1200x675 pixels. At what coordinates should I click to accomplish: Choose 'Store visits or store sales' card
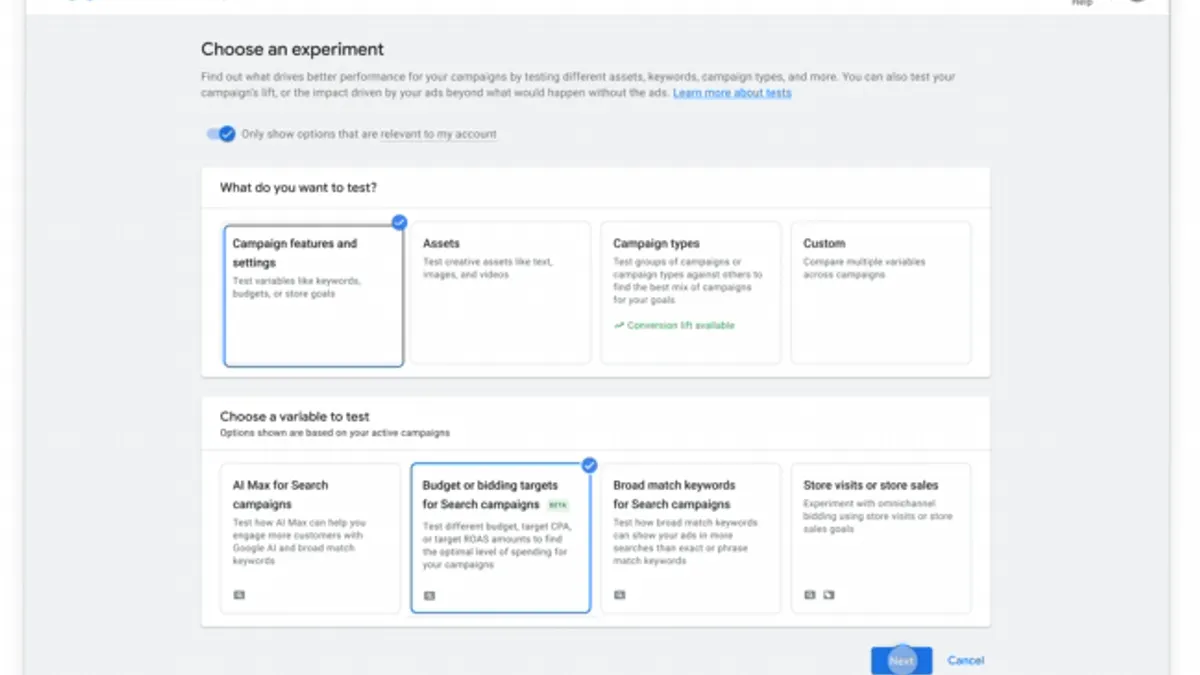tap(880, 538)
